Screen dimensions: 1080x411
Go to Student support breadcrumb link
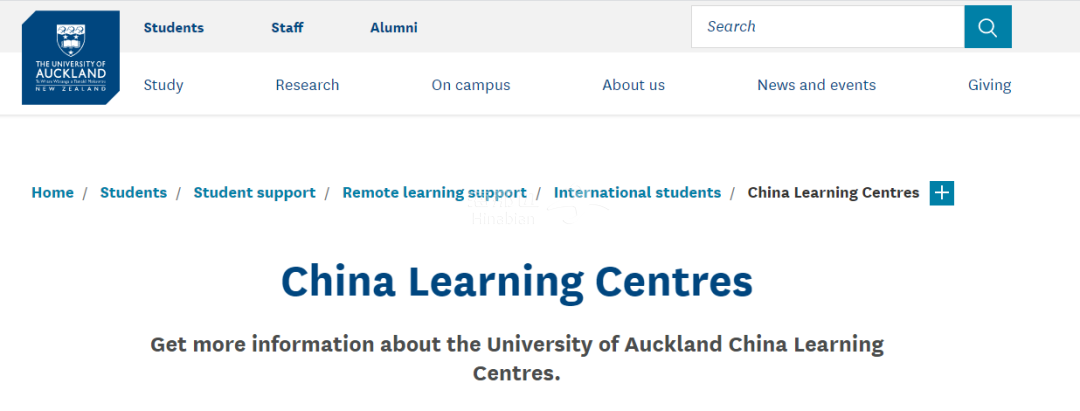254,193
